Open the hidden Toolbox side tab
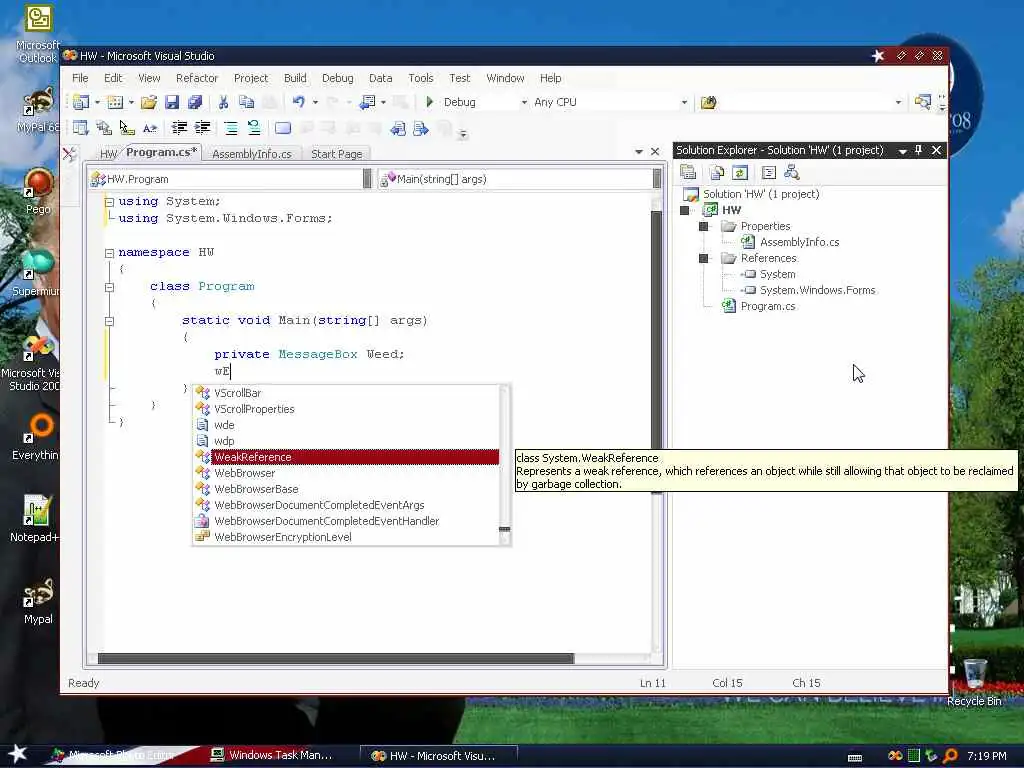The height and width of the screenshot is (768, 1024). (x=69, y=155)
